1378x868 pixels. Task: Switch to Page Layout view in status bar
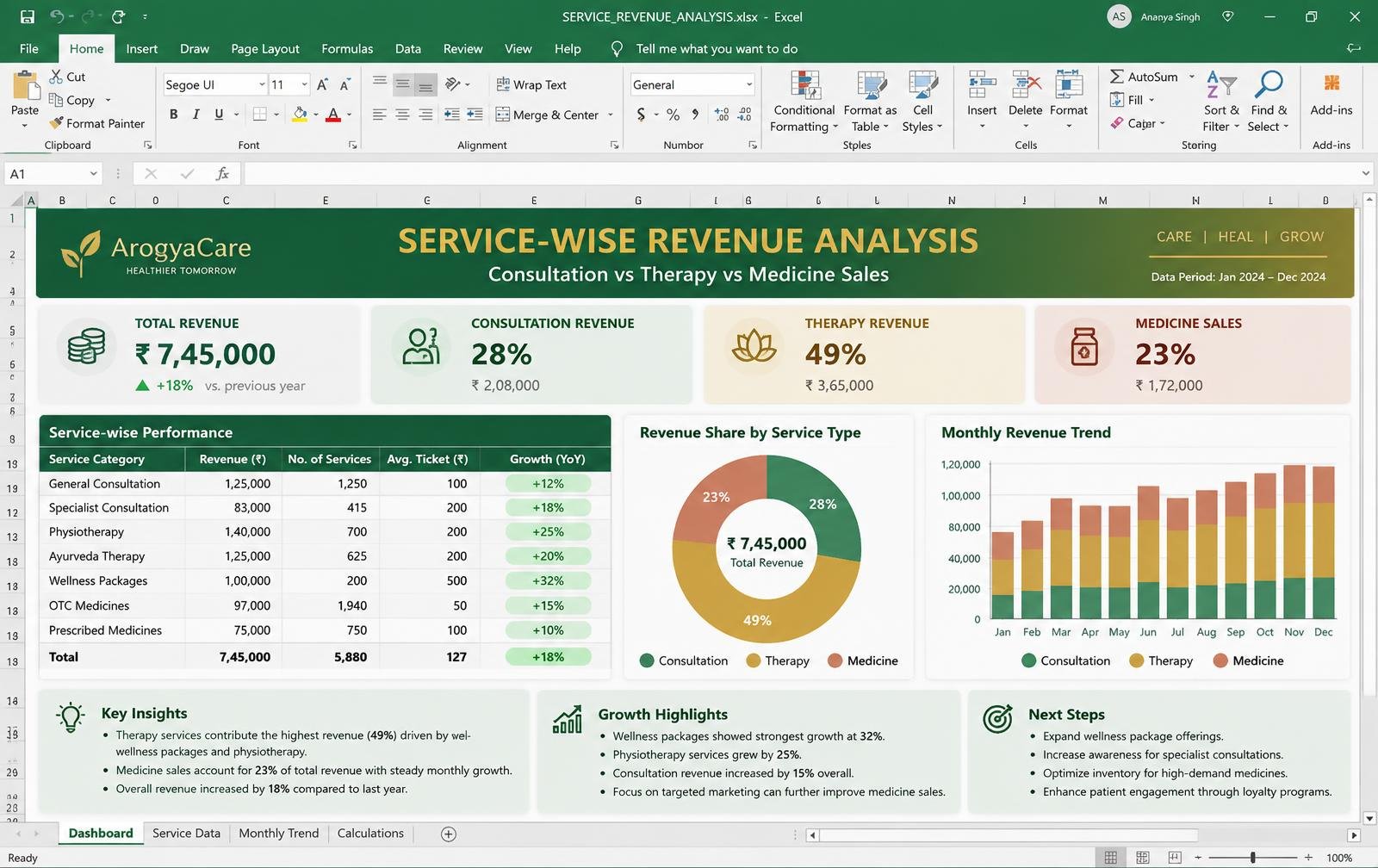point(1142,858)
